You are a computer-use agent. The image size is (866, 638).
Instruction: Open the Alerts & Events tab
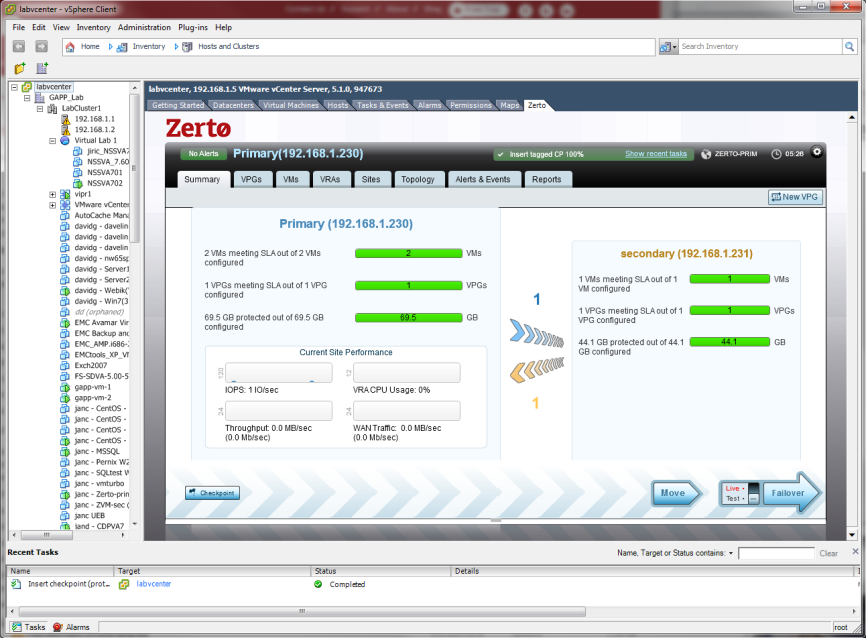click(483, 180)
